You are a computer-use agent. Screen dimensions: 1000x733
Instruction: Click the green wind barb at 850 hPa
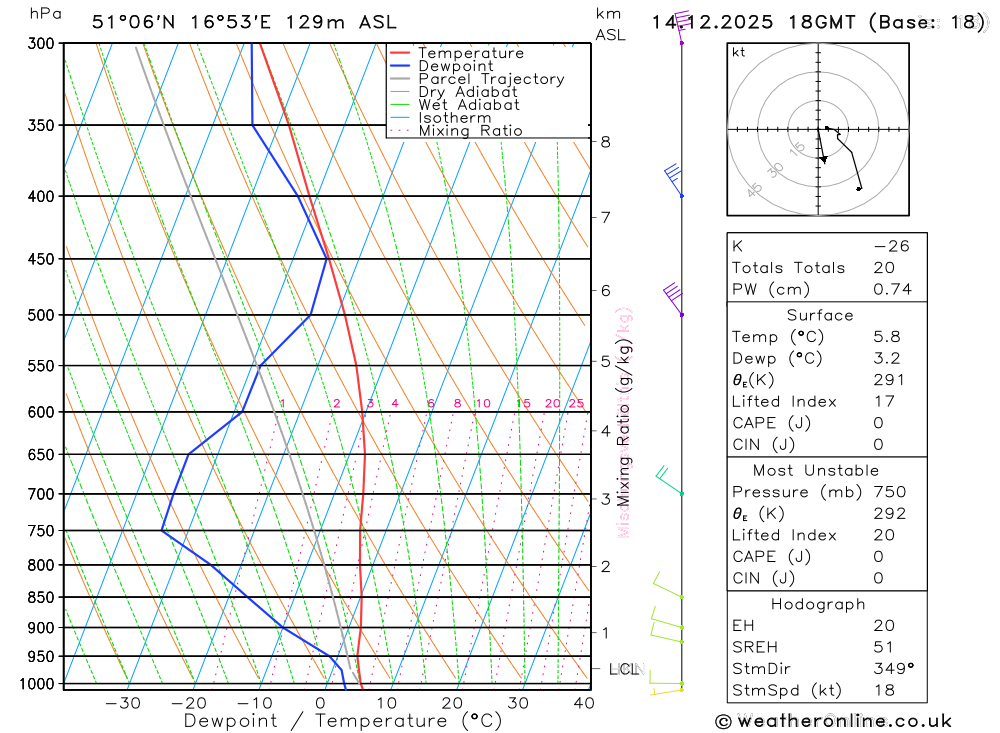(x=668, y=585)
